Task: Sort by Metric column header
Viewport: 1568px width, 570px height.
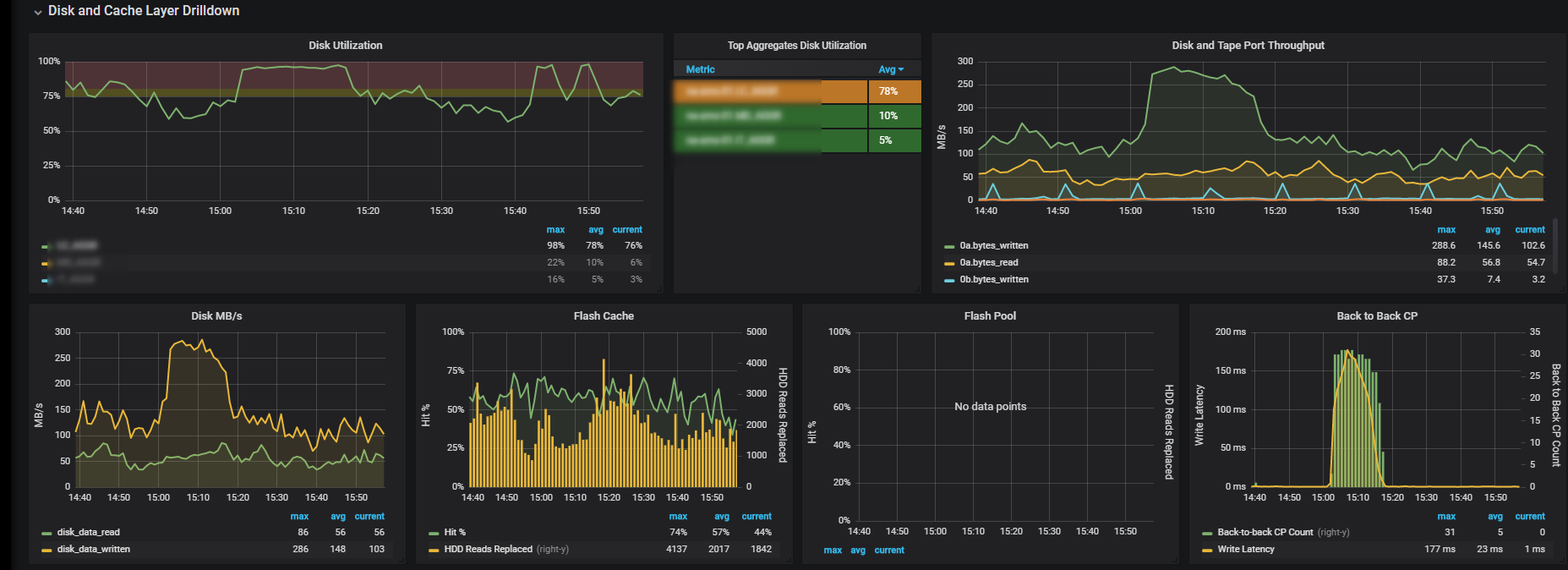Action: tap(700, 70)
